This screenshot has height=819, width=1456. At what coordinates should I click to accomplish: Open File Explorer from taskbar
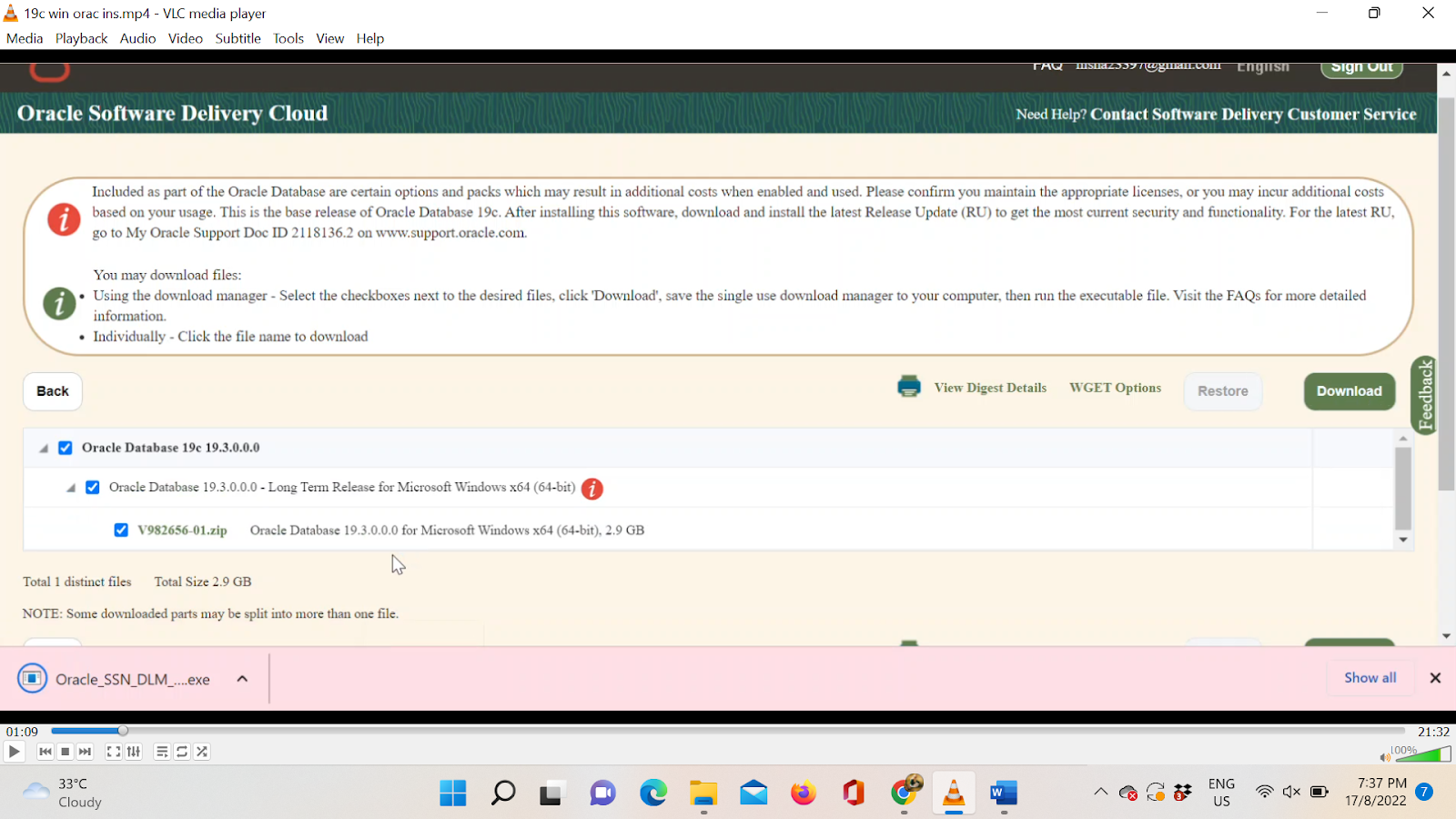point(703,794)
